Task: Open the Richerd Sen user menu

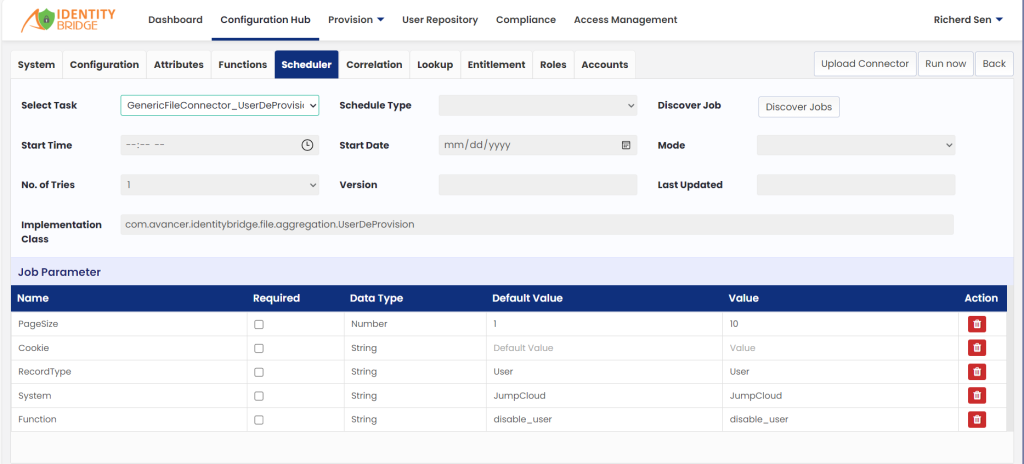Action: (968, 20)
